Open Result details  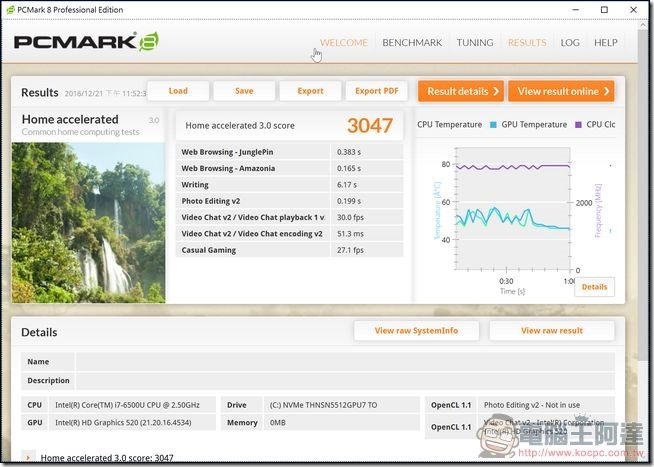461,91
